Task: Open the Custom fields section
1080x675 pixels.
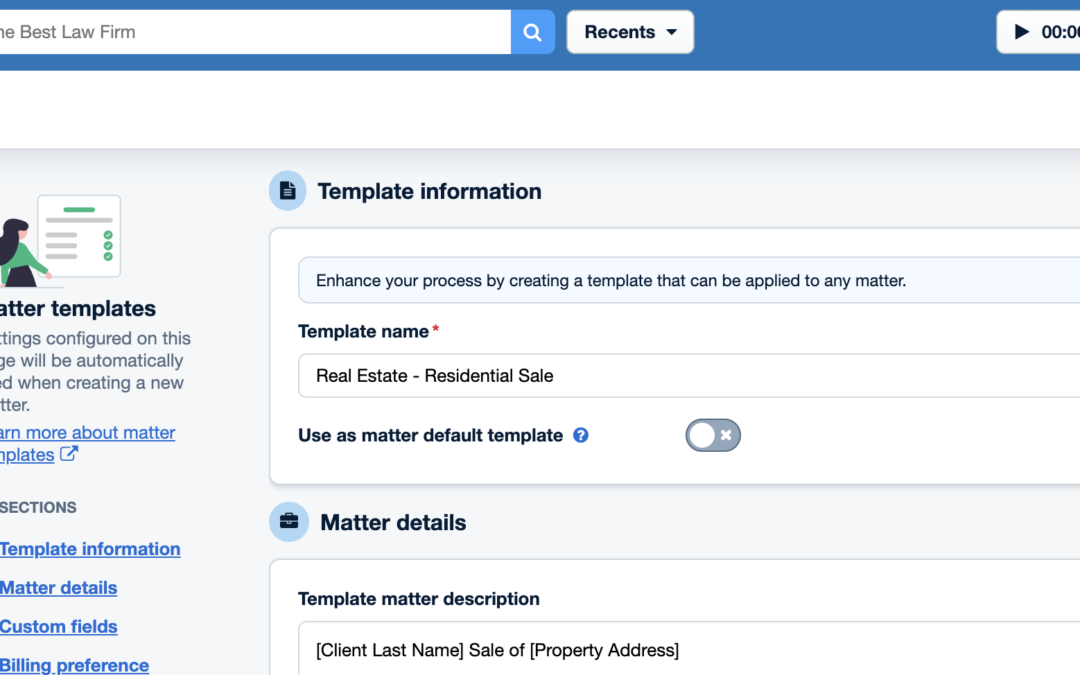Action: pos(58,627)
